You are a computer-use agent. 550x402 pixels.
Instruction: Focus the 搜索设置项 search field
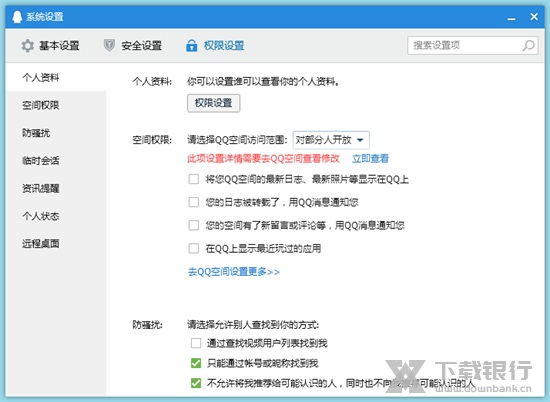472,46
